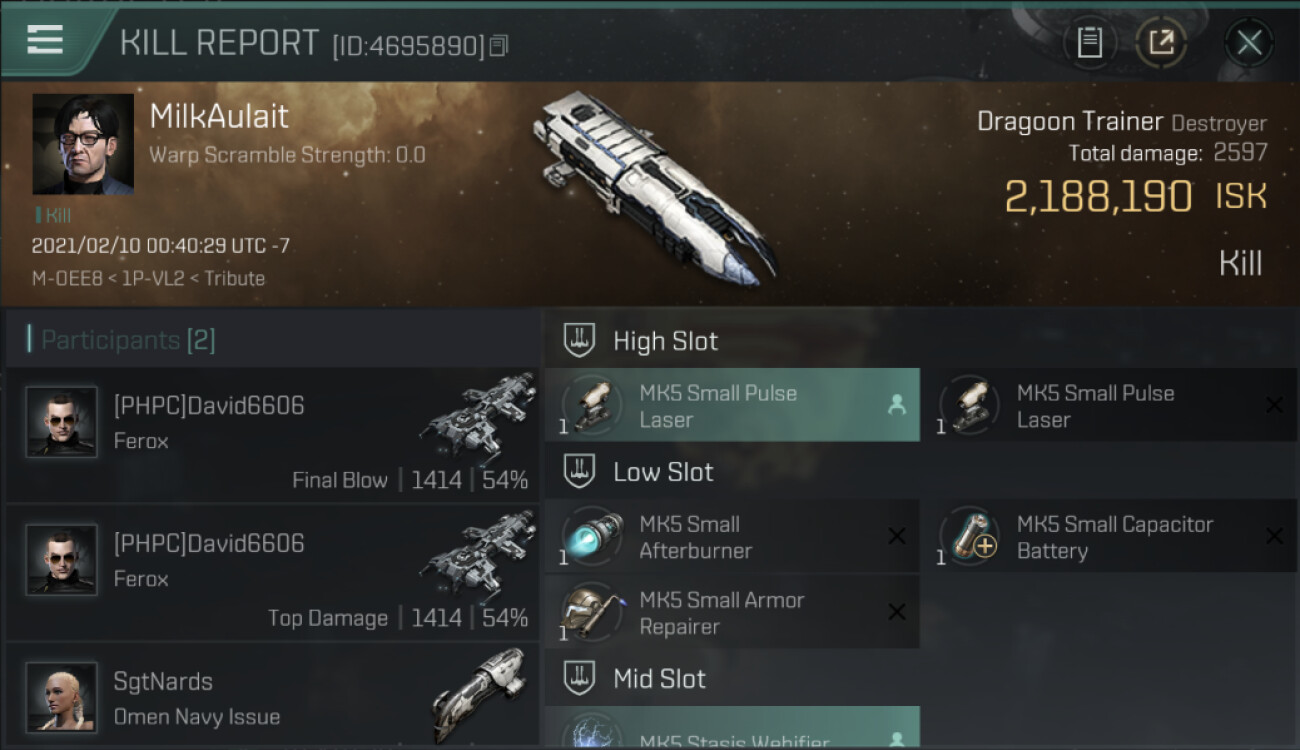
Task: Open David6606 Top Damage participant entry
Action: 272,572
